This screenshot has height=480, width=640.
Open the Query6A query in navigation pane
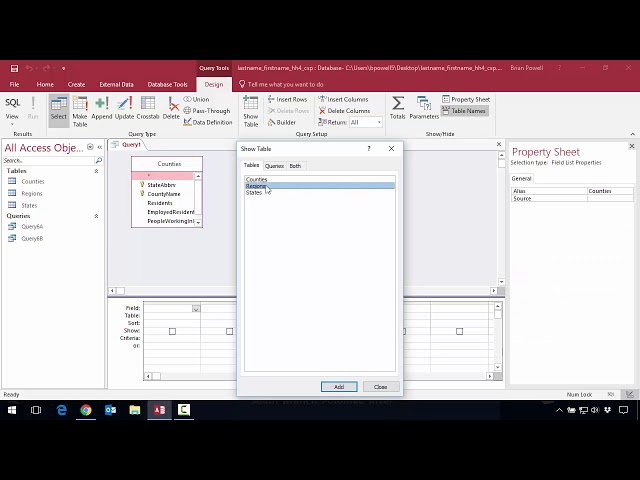coord(25,227)
